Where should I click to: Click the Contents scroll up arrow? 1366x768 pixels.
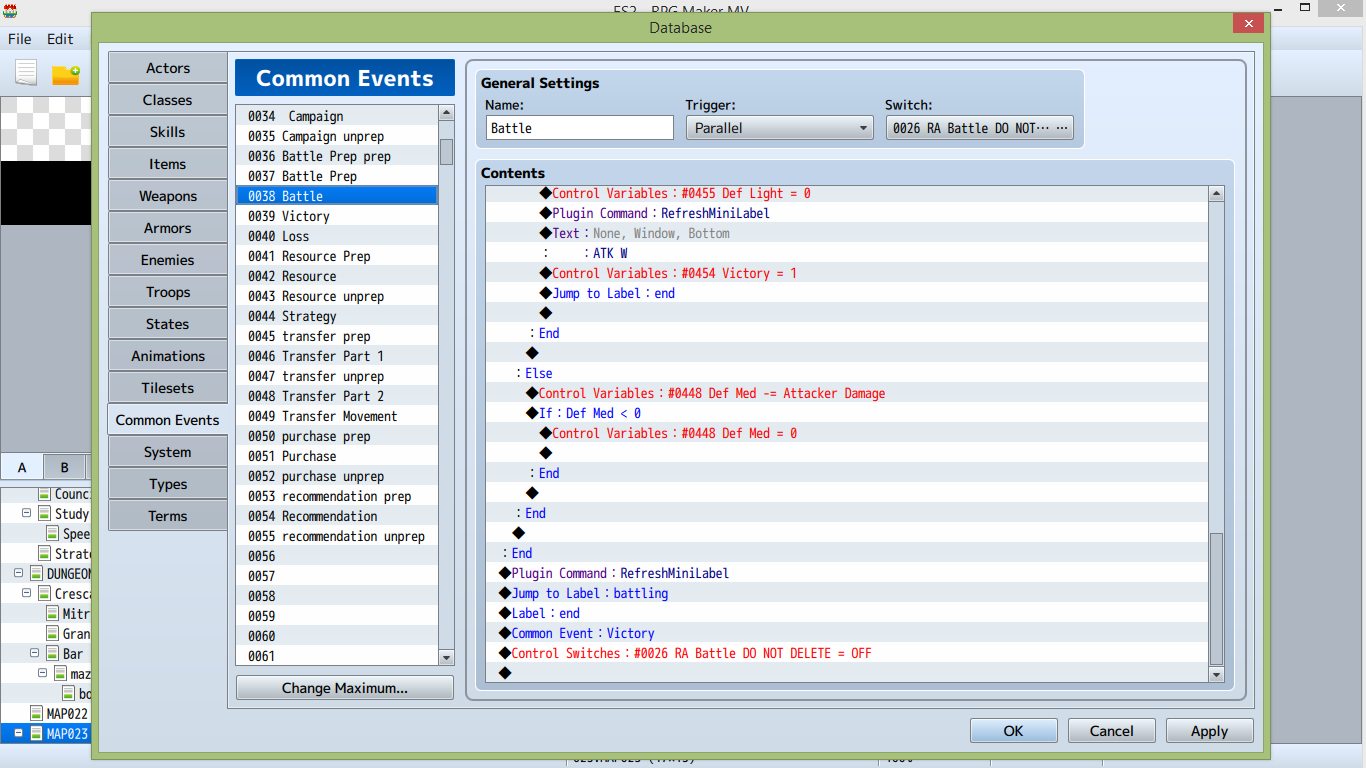(x=1216, y=193)
